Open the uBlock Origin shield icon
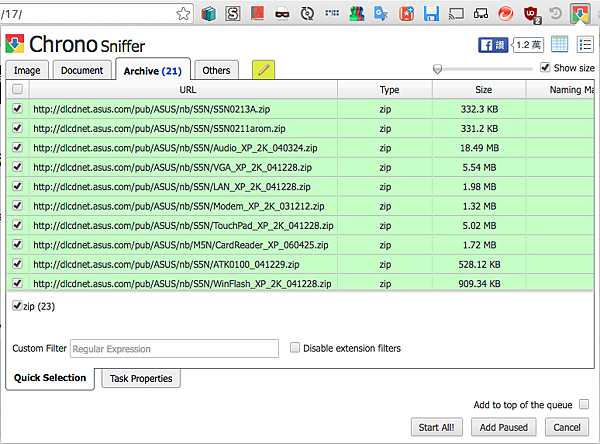 tap(531, 15)
